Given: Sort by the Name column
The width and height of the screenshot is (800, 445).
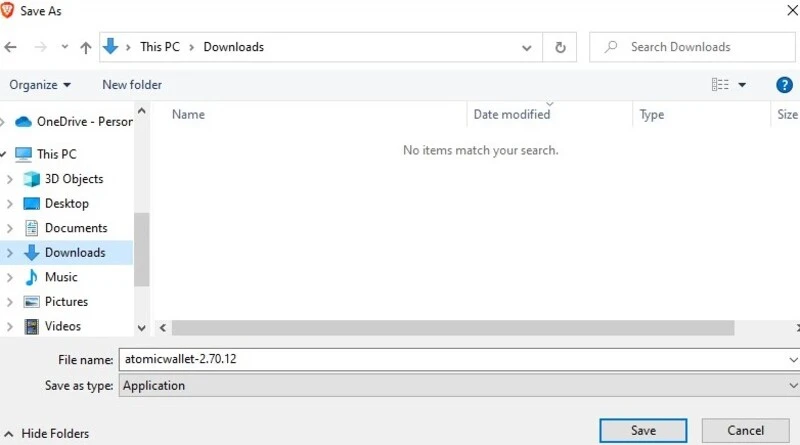Looking at the screenshot, I should point(188,114).
